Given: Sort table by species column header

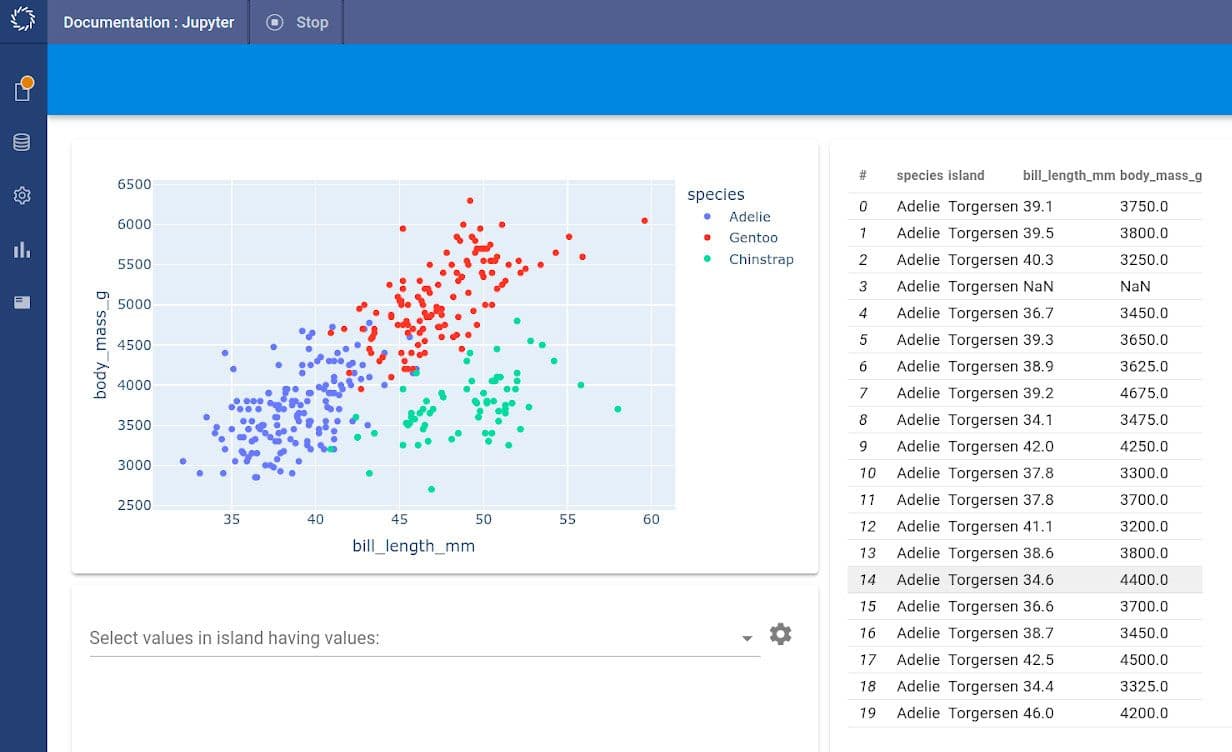Looking at the screenshot, I should (x=919, y=176).
